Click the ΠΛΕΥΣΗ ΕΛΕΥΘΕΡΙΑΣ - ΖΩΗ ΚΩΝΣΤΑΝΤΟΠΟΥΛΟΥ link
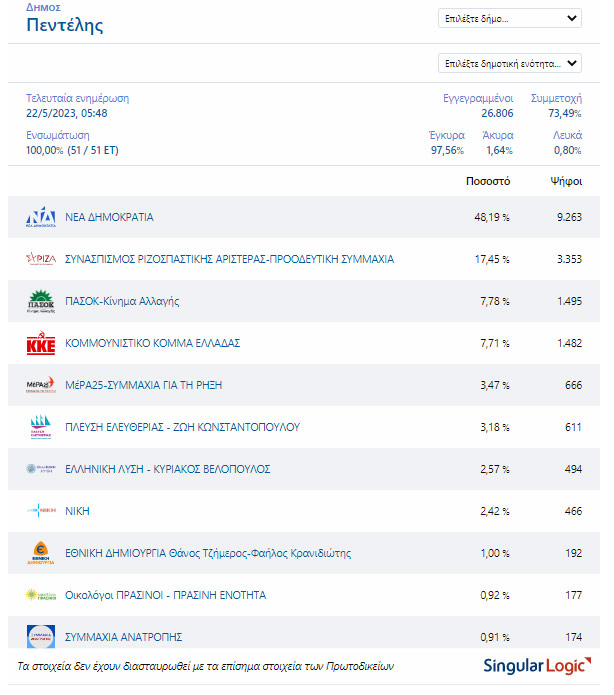 click(183, 427)
